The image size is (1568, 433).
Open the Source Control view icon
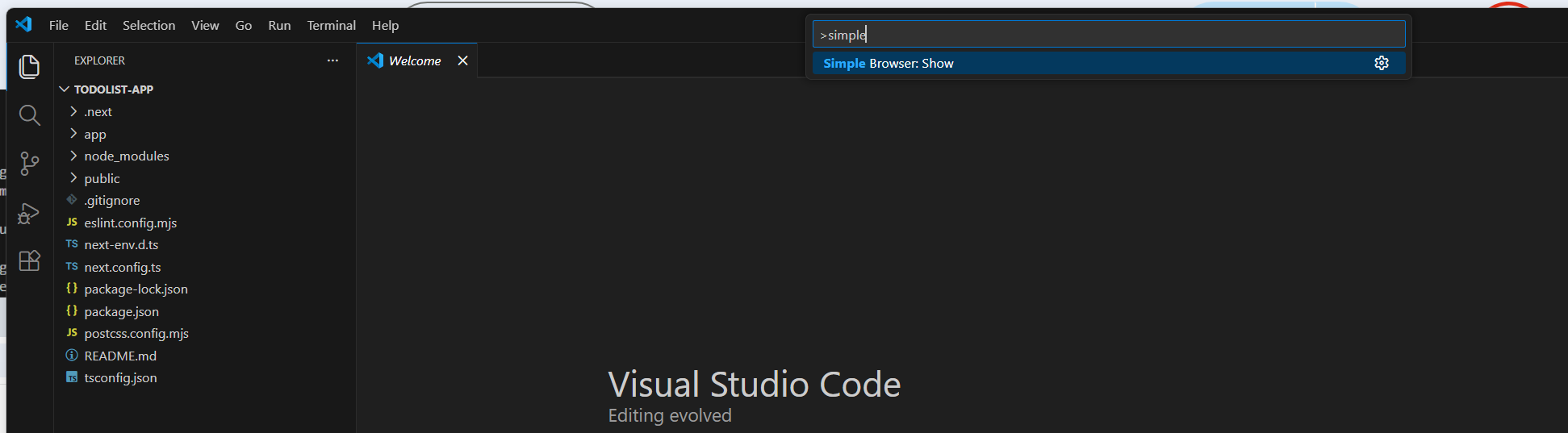pos(29,164)
